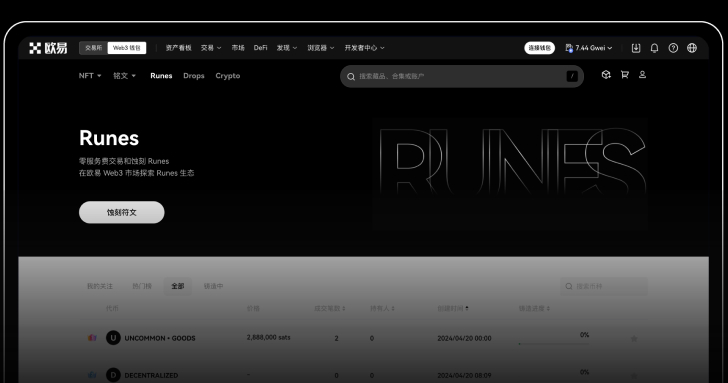Open the 7.44 Gwei gas dropdown

click(589, 48)
